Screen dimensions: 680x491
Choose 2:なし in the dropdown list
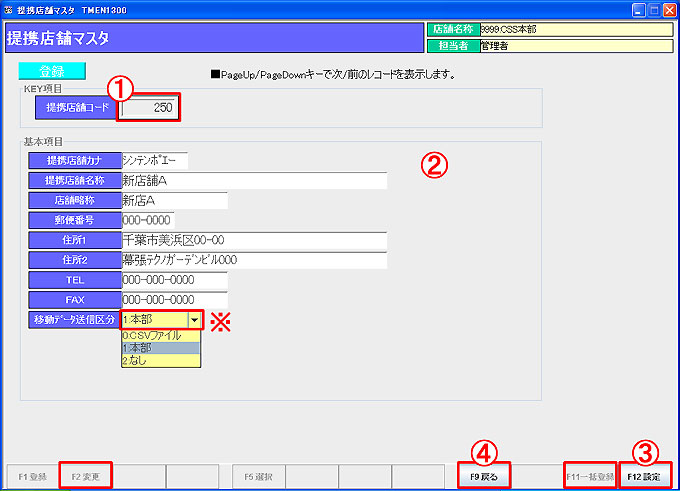161,360
